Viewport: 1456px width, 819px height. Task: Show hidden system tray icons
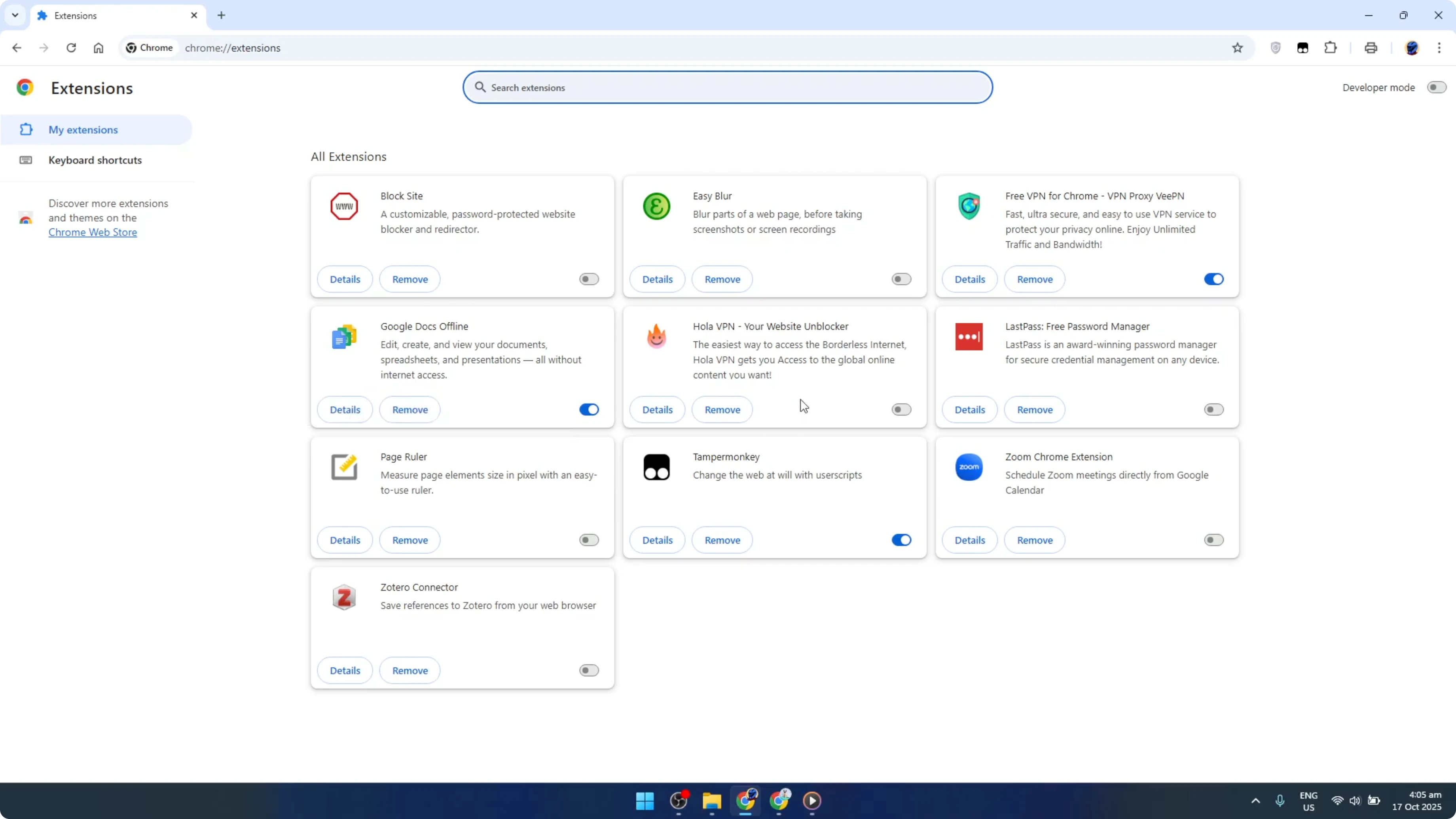[x=1255, y=800]
